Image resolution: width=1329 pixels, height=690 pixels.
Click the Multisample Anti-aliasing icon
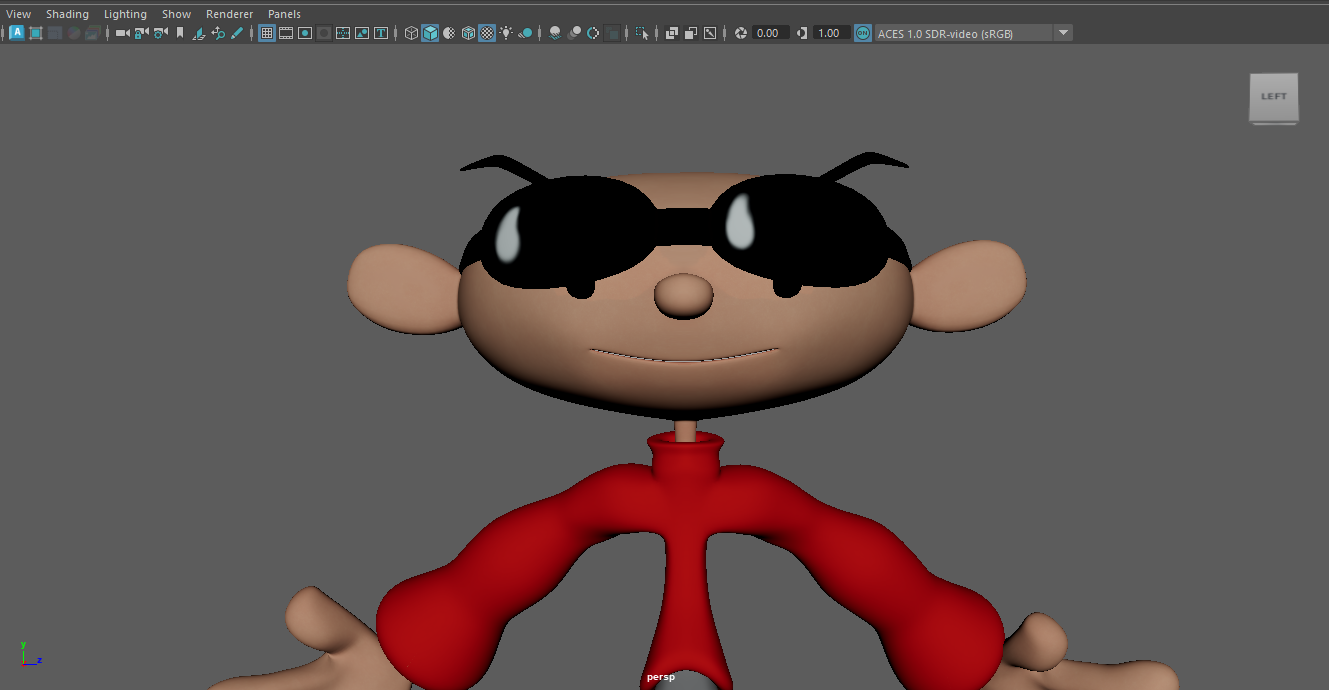tap(593, 33)
